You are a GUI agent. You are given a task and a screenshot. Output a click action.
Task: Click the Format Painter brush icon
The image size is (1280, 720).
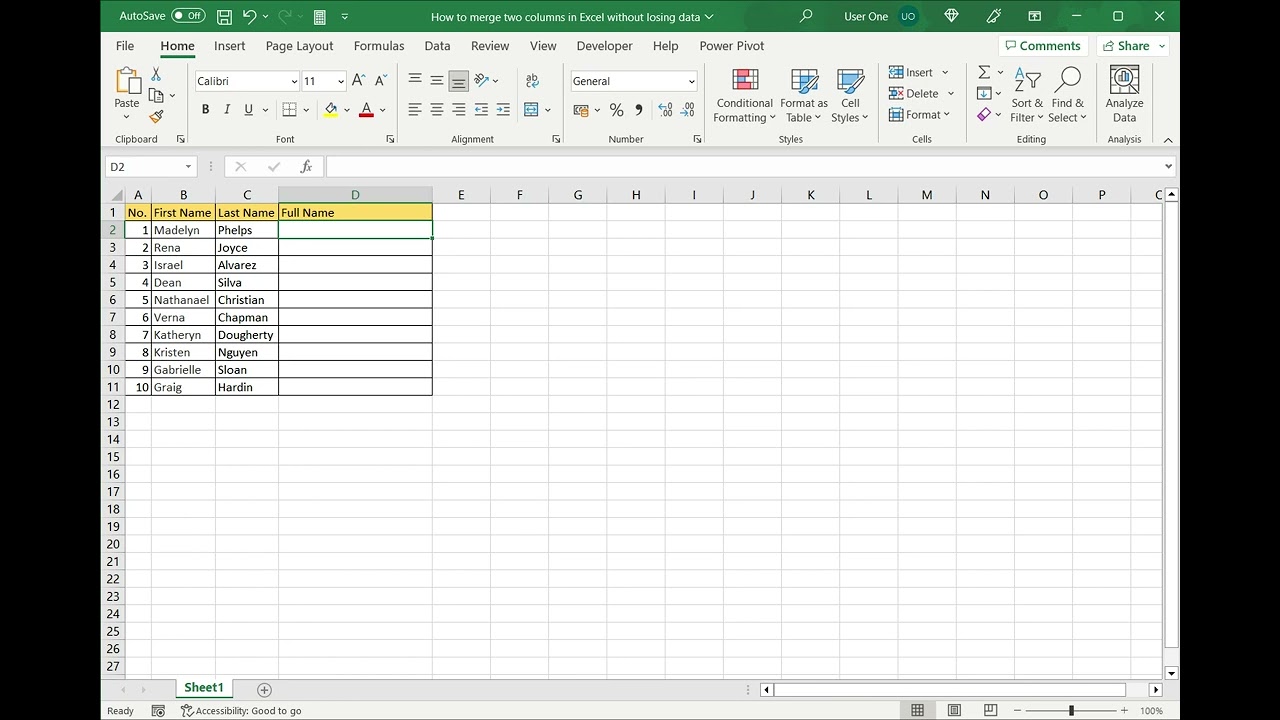156,117
